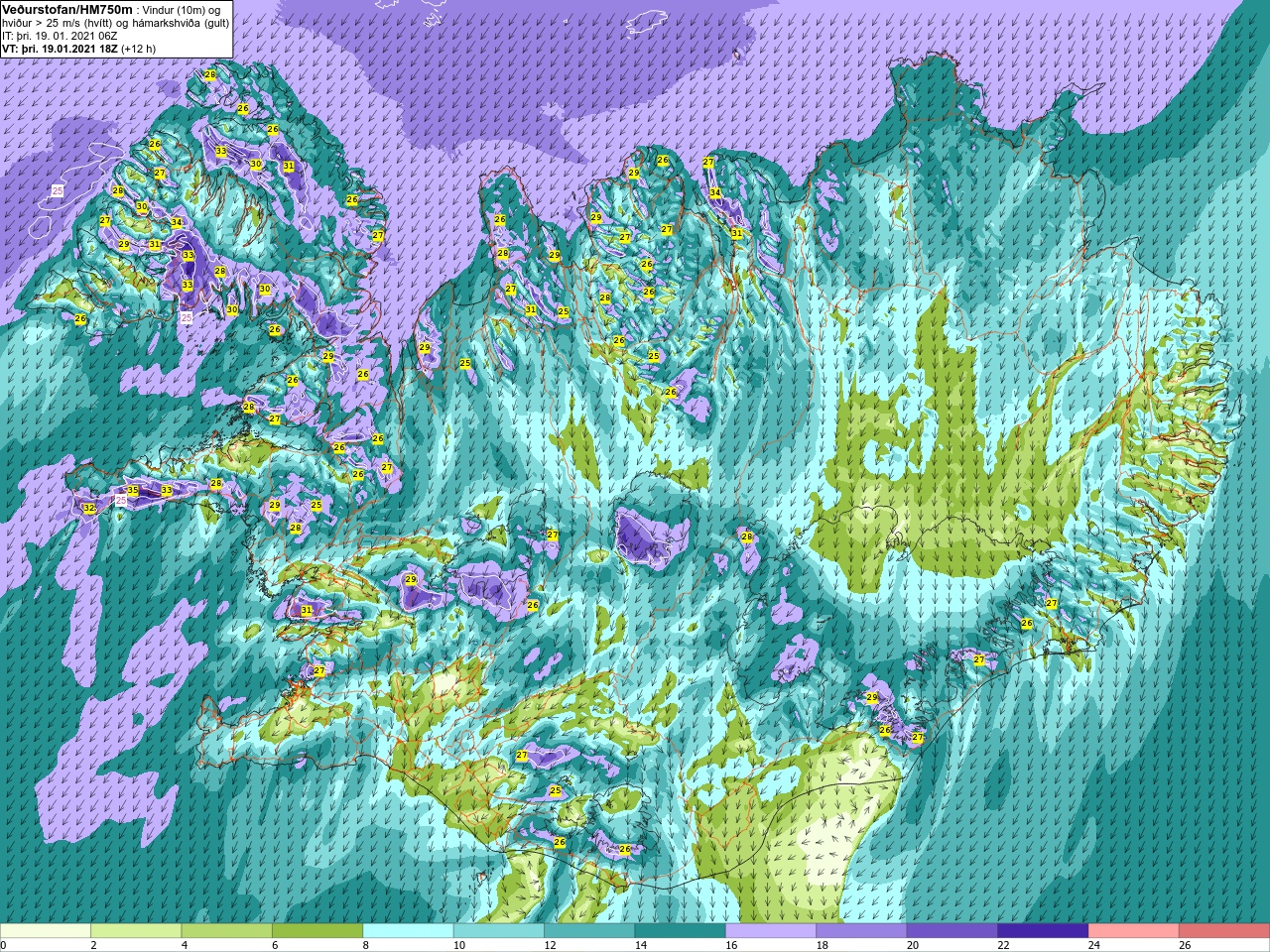The width and height of the screenshot is (1270, 952).
Task: Click the legend scale value 4
Action: [x=184, y=945]
